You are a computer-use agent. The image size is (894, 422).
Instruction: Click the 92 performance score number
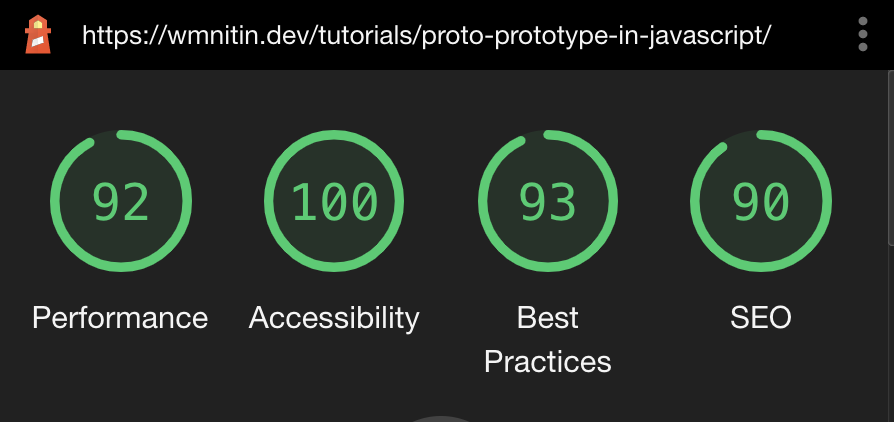[x=121, y=202]
